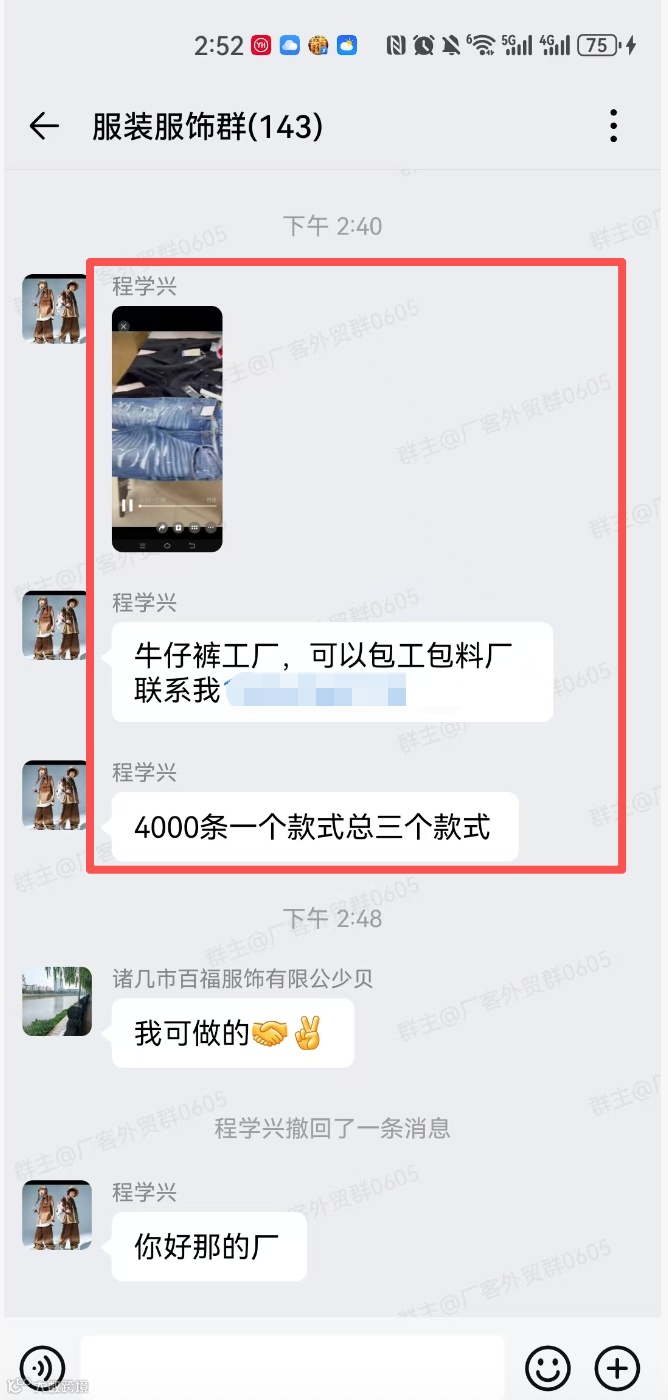
Task: Tap sender name 诸几市百福服饰有限公少贝
Action: click(243, 978)
